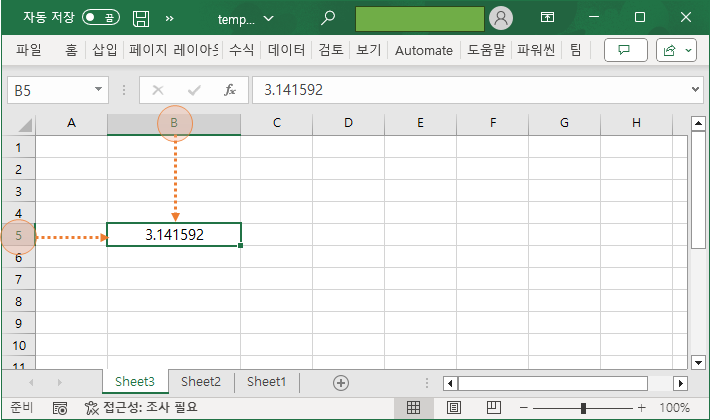Click the macro recording status bar icon
This screenshot has height=420, width=710.
click(60, 408)
